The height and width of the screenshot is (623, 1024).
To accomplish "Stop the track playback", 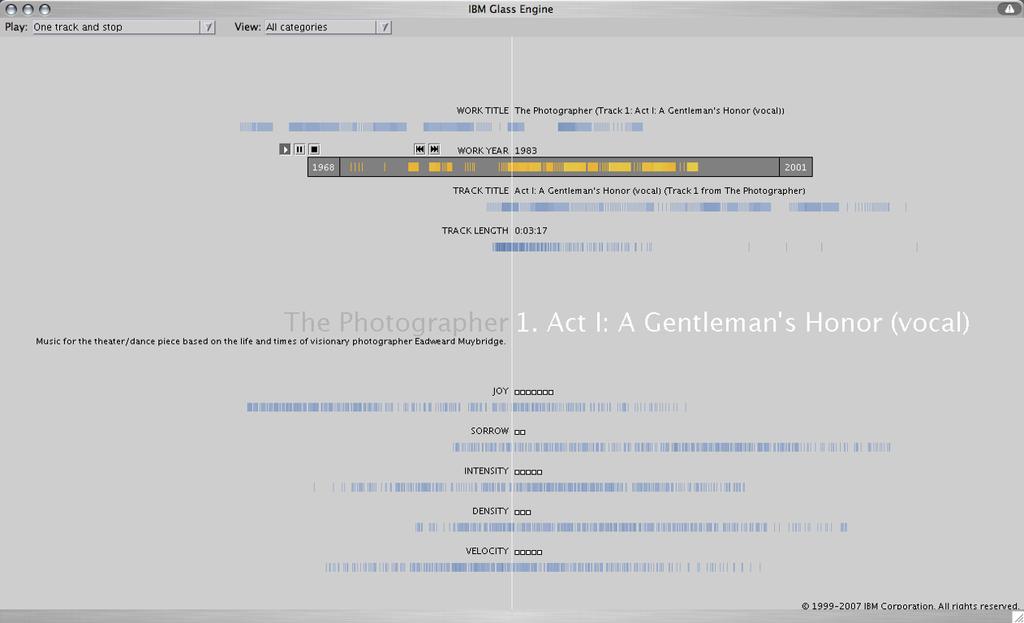I will click(314, 150).
